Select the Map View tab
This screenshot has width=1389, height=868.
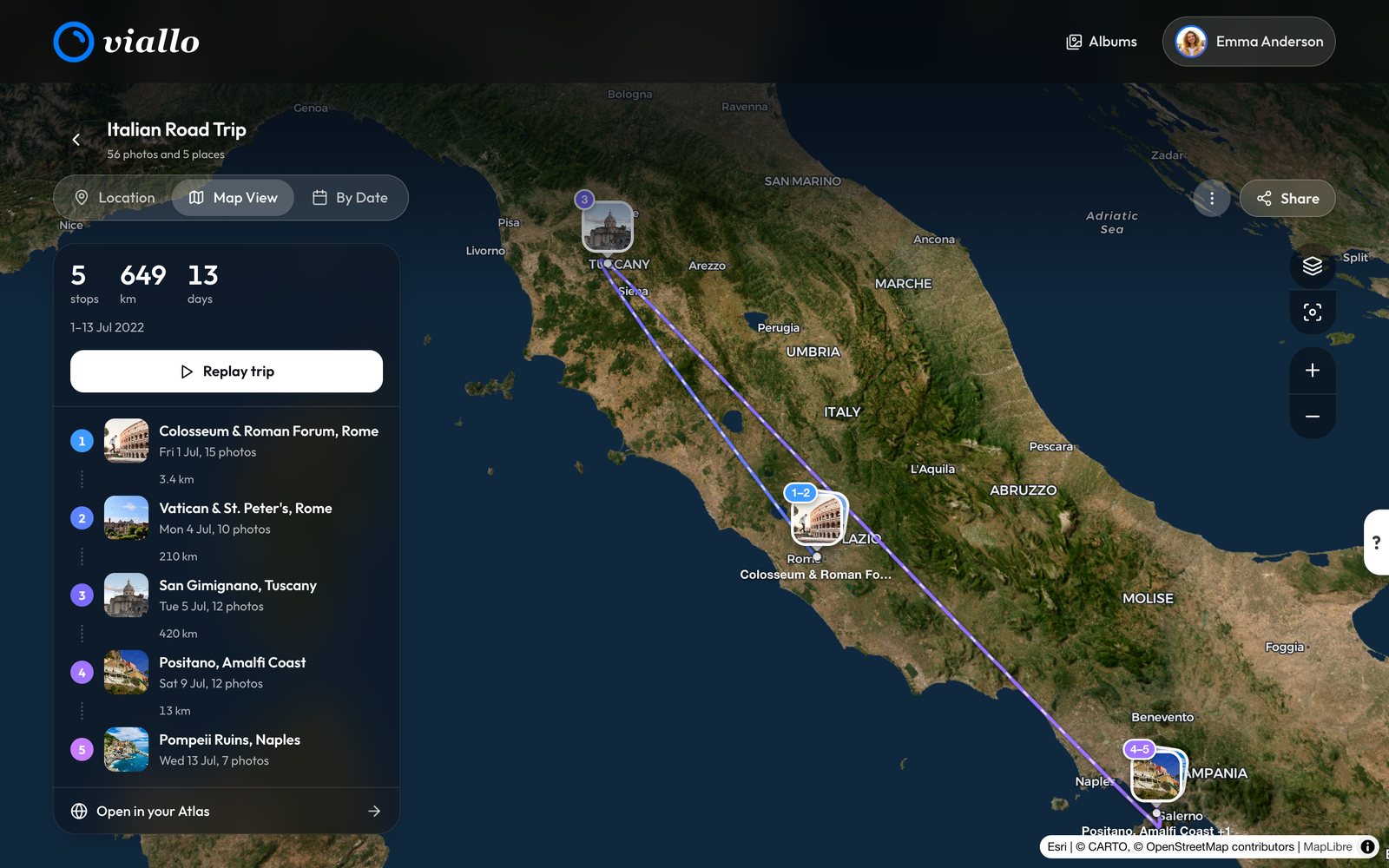tap(233, 198)
